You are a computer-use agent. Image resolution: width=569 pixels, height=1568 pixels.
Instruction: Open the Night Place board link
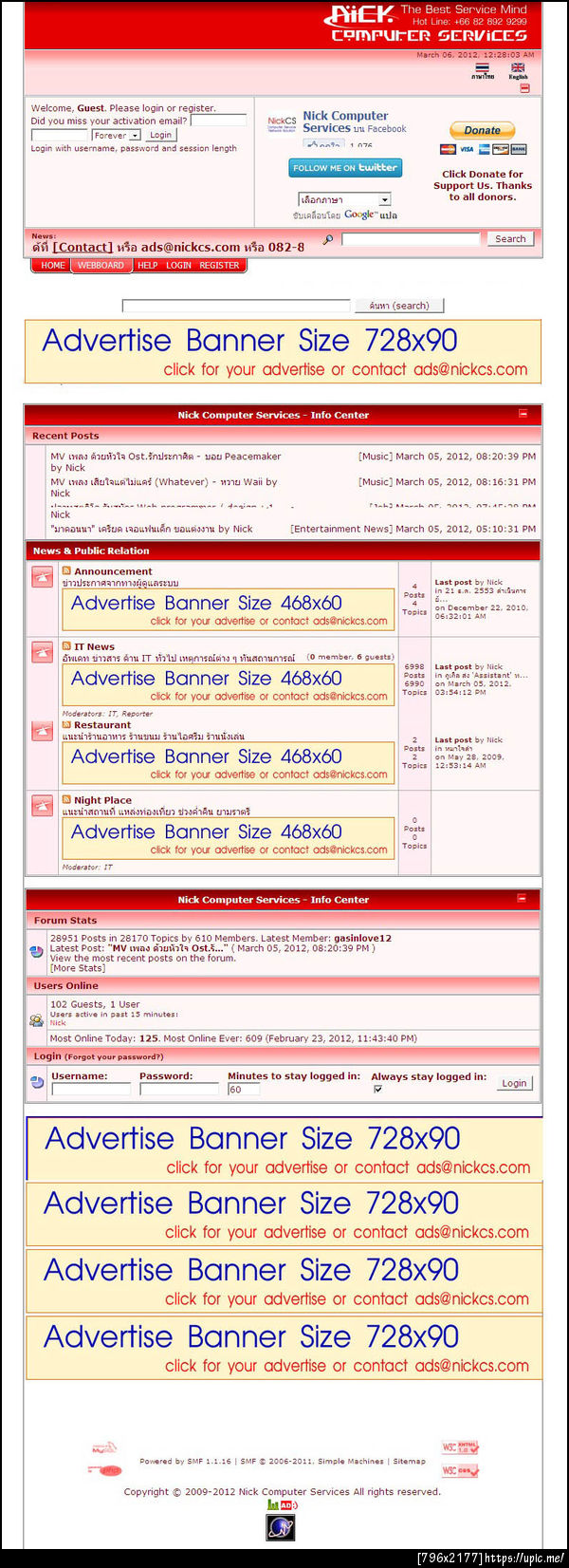pyautogui.click(x=102, y=800)
